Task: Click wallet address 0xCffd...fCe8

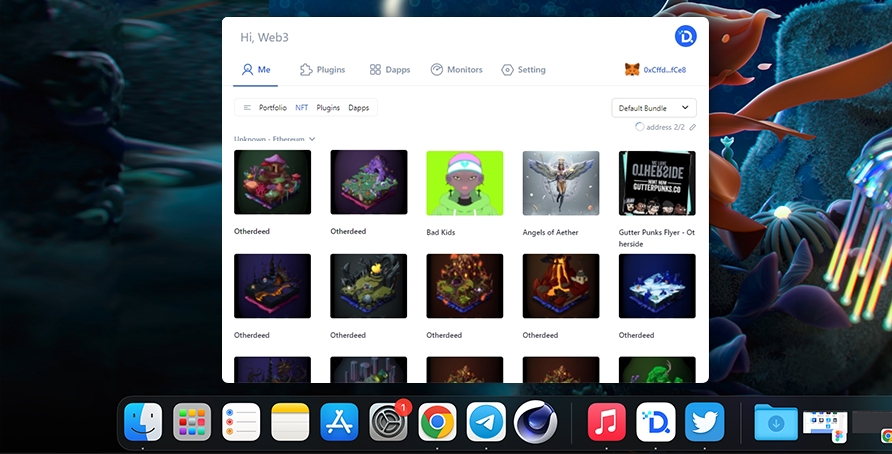Action: point(664,70)
